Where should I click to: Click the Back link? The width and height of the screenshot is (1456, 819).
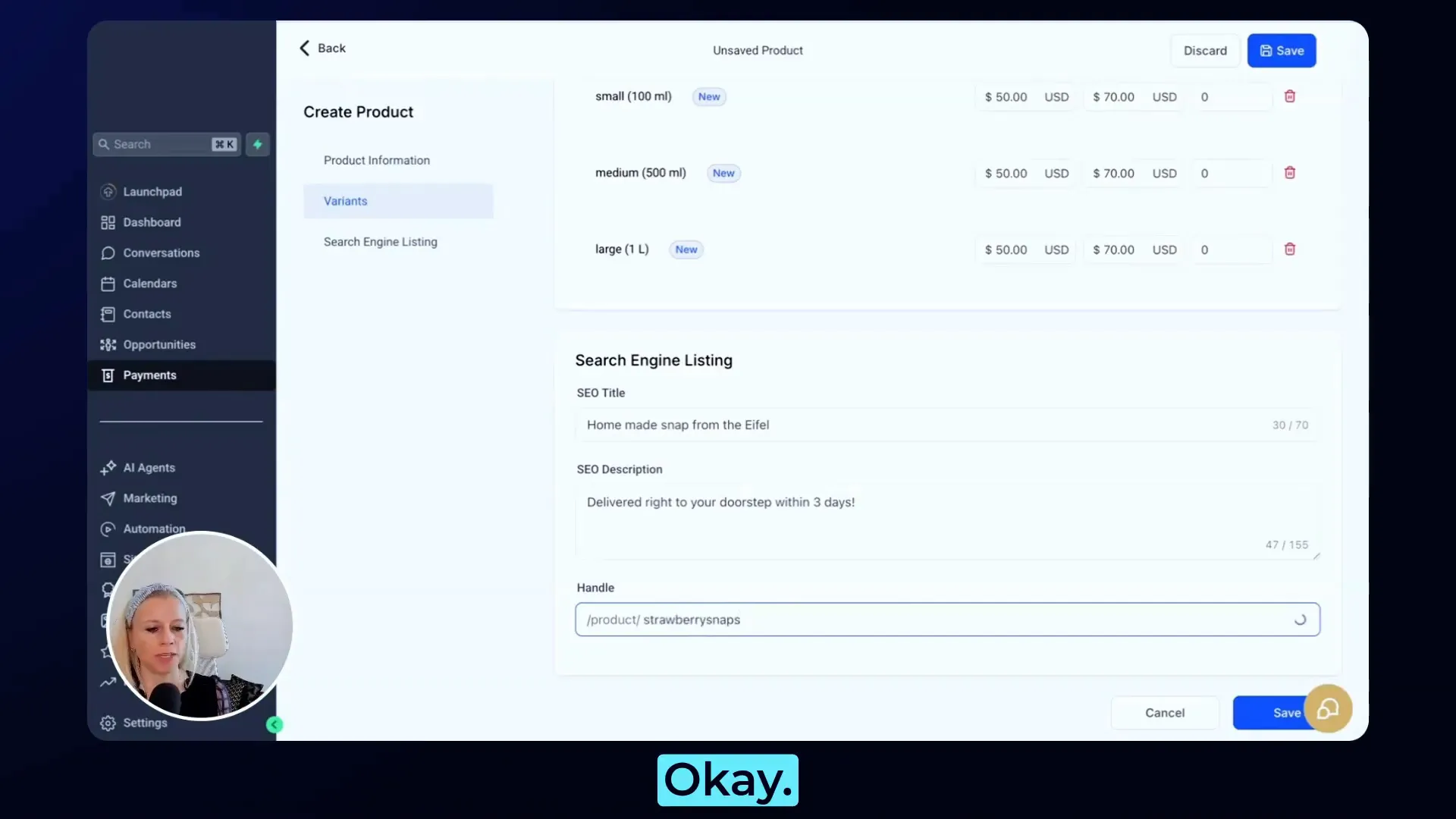[323, 49]
